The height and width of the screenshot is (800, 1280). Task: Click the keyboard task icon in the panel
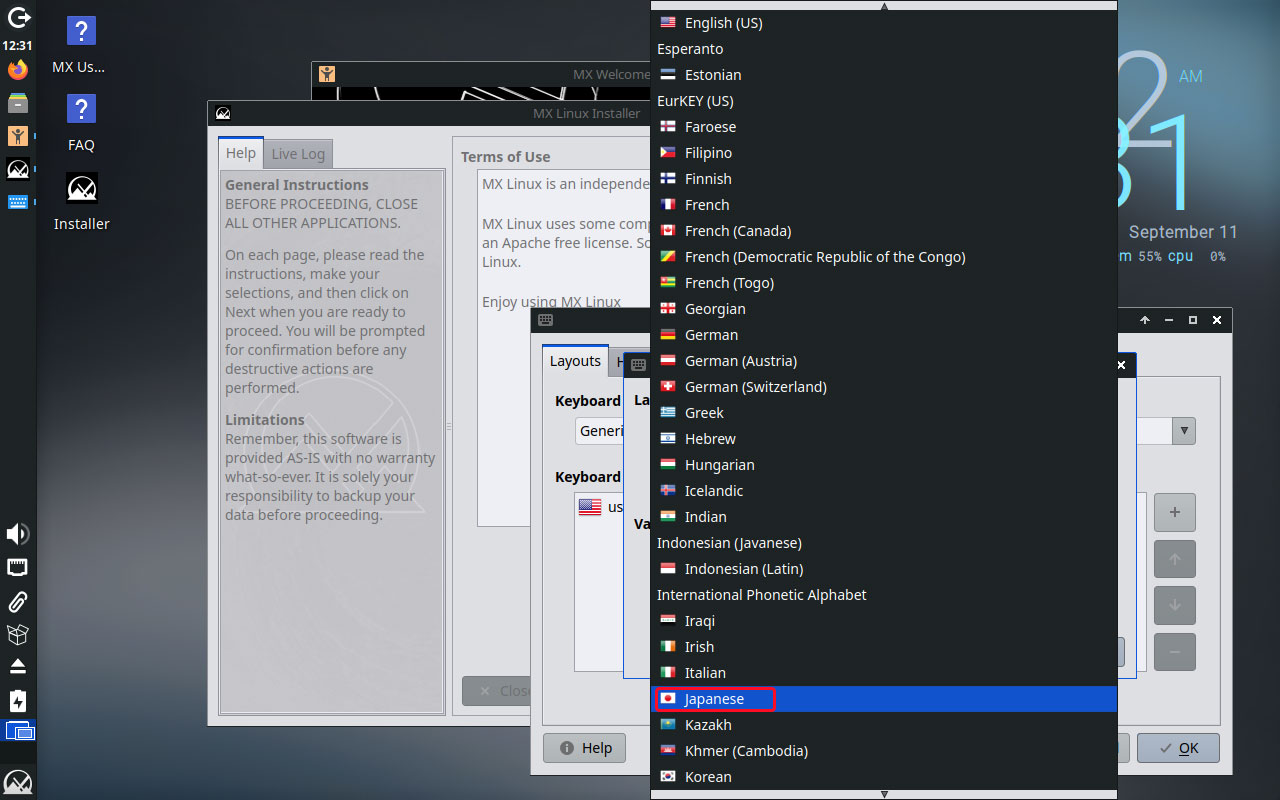[18, 202]
